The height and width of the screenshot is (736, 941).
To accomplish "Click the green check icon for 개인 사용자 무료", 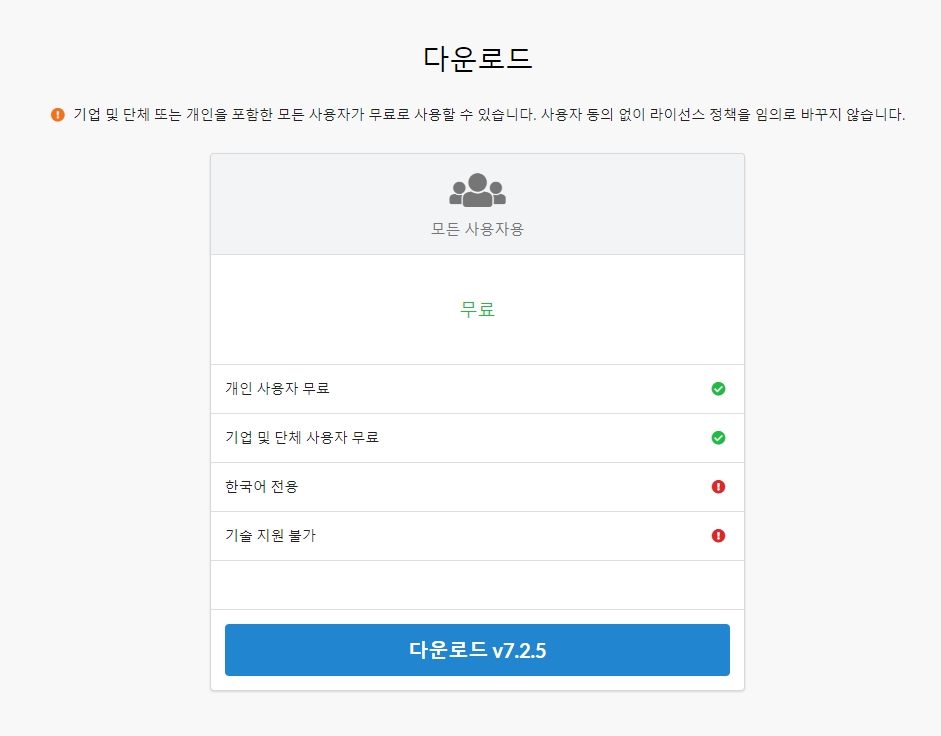I will [718, 389].
